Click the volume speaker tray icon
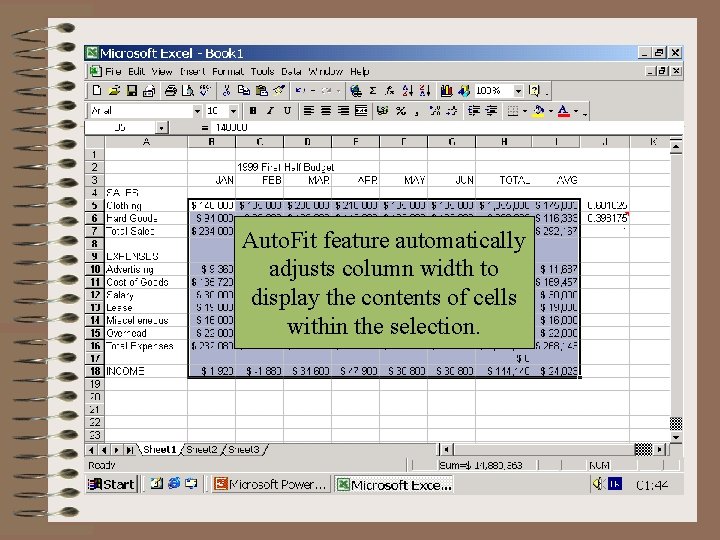 pyautogui.click(x=598, y=484)
